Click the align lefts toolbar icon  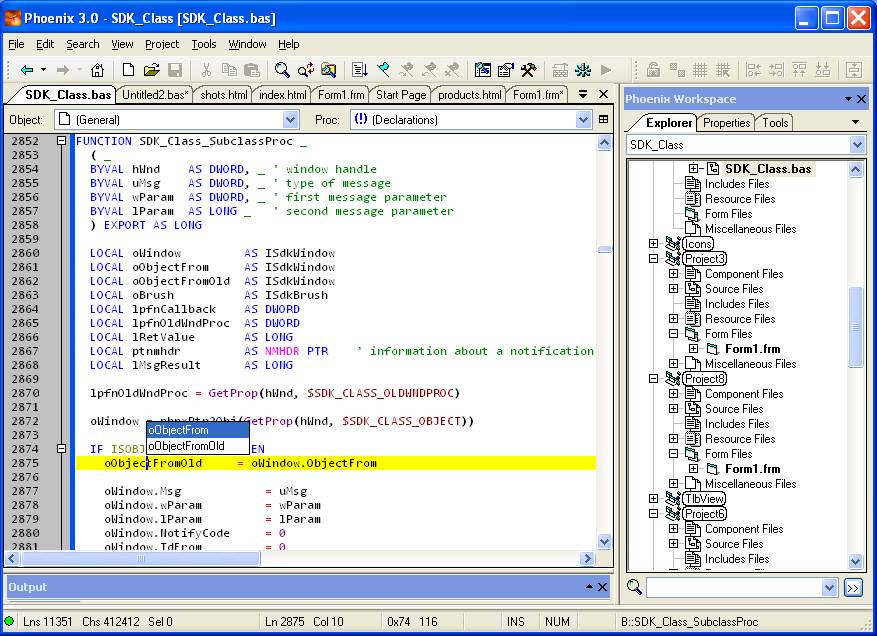(x=754, y=70)
